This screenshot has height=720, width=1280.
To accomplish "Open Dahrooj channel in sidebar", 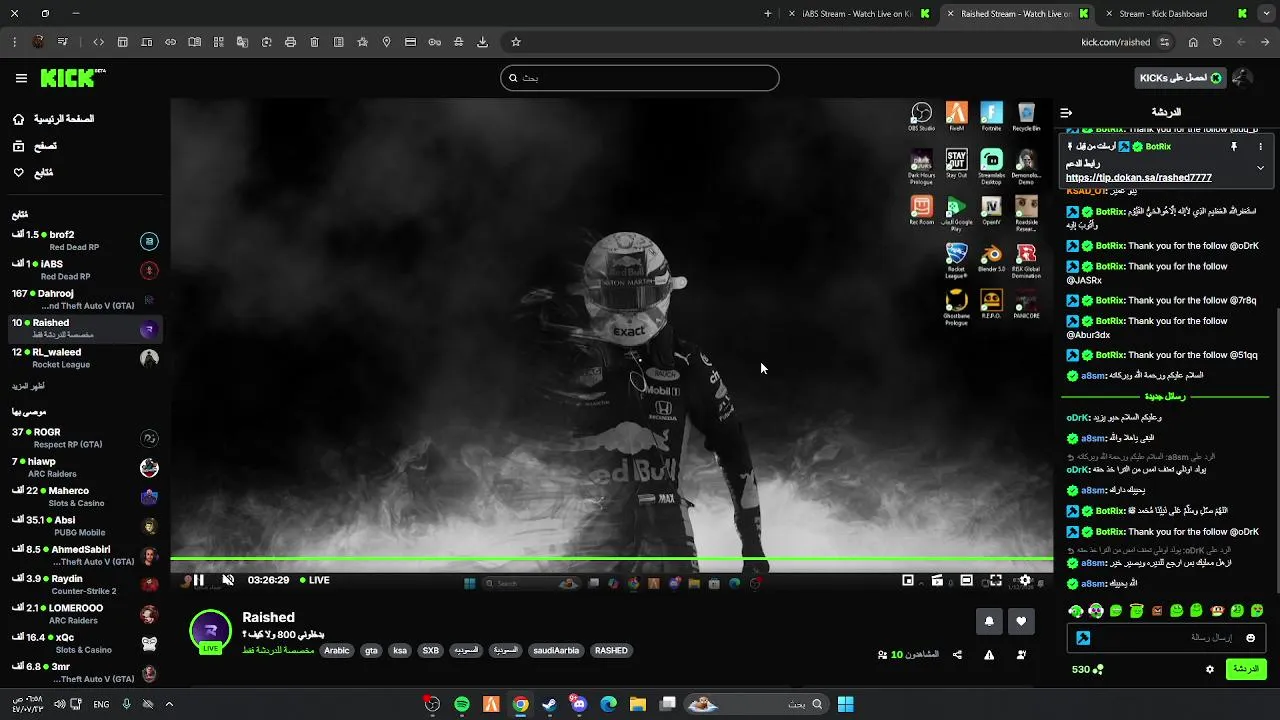I will [x=83, y=300].
